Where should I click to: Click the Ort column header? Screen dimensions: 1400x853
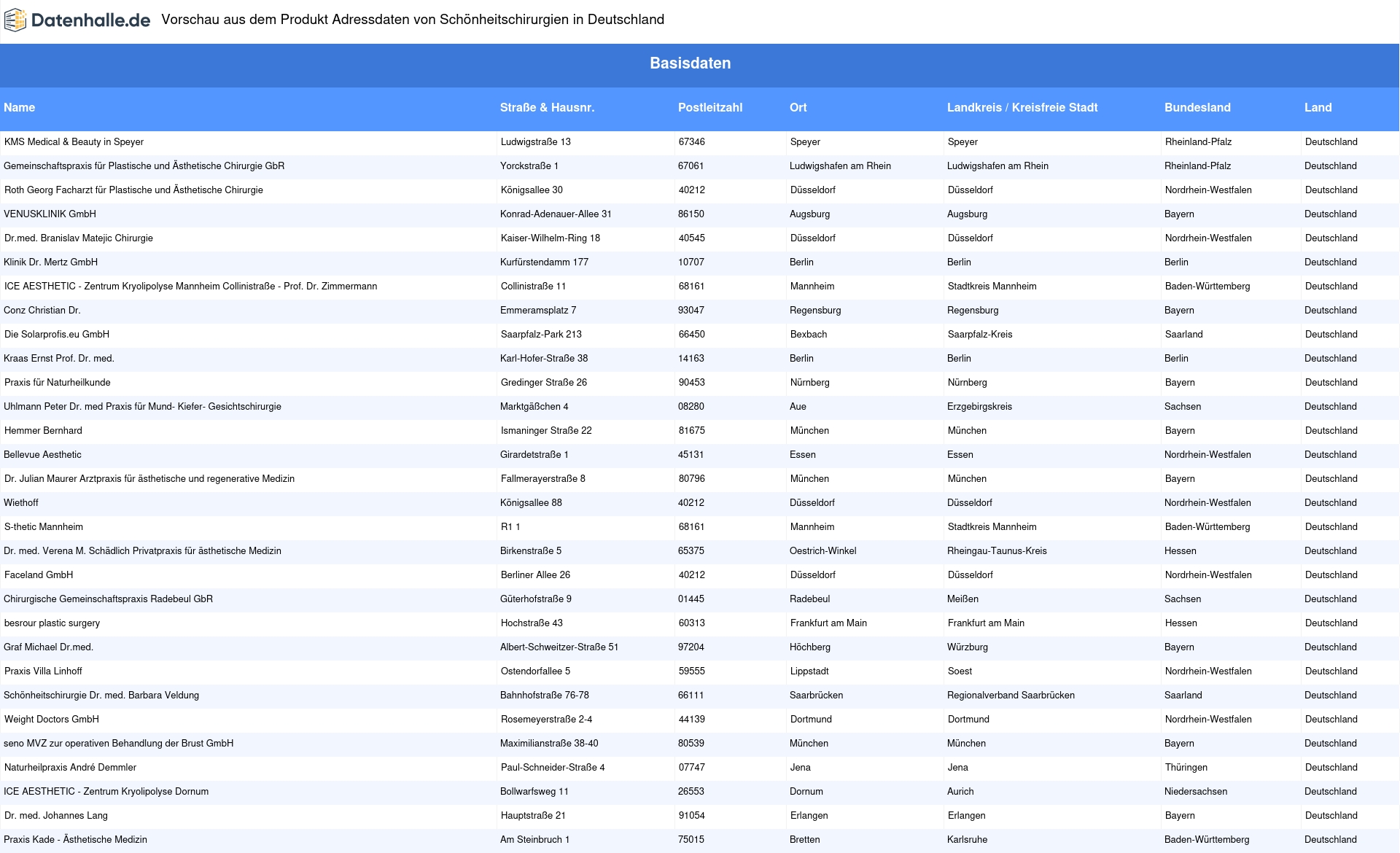(798, 108)
